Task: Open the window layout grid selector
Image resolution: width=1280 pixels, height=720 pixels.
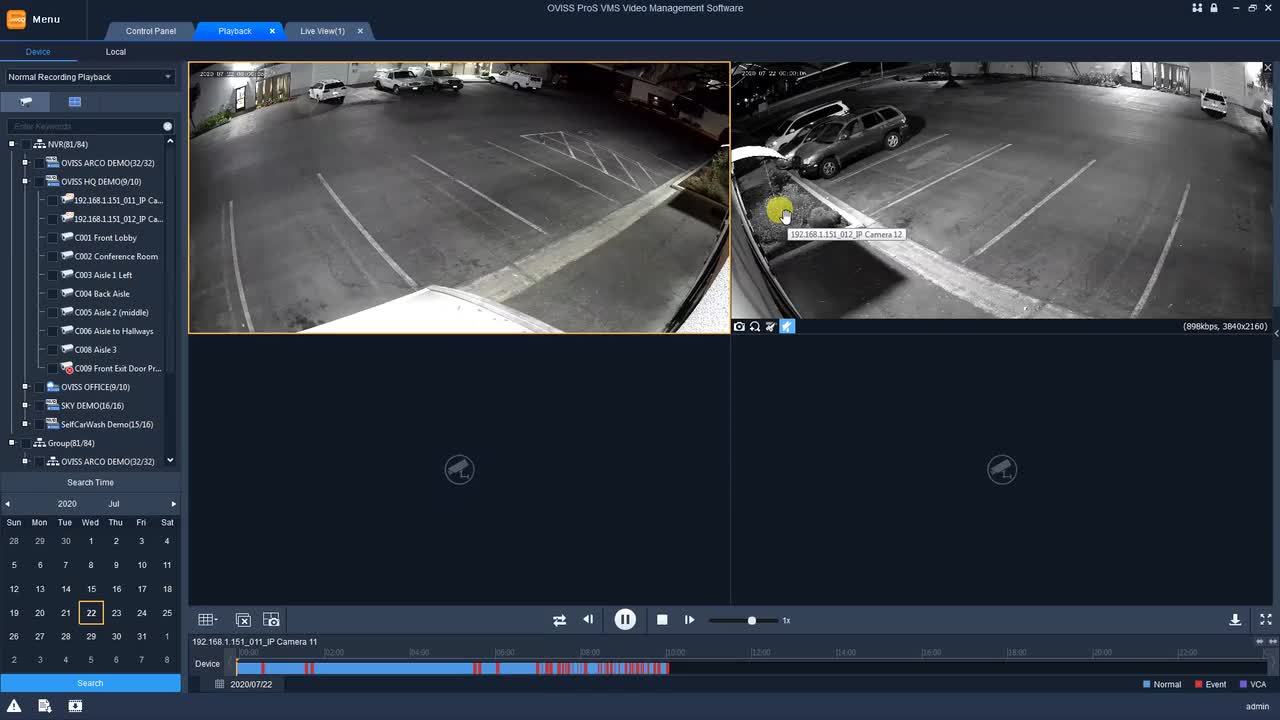Action: click(x=207, y=620)
